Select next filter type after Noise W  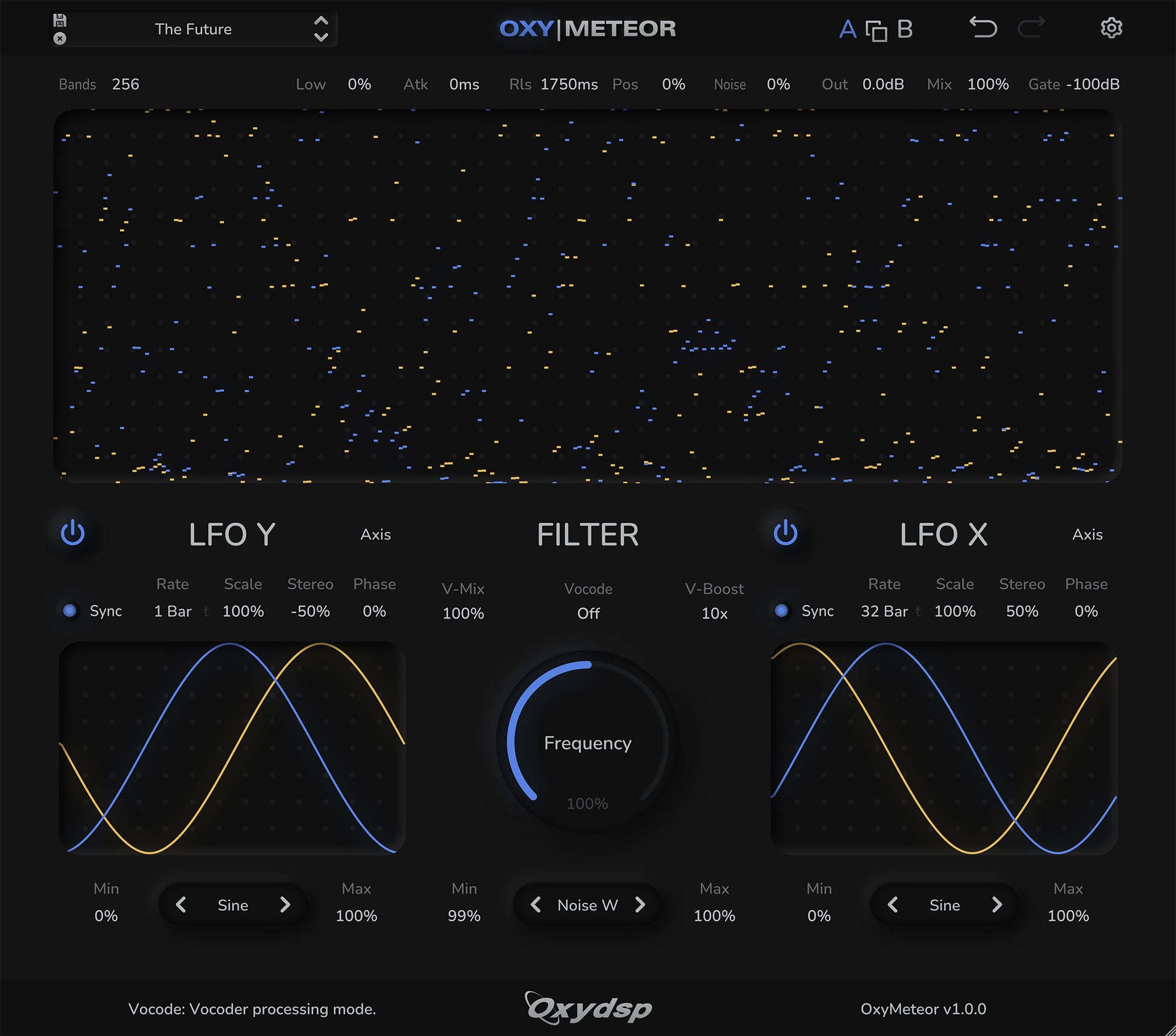(640, 905)
